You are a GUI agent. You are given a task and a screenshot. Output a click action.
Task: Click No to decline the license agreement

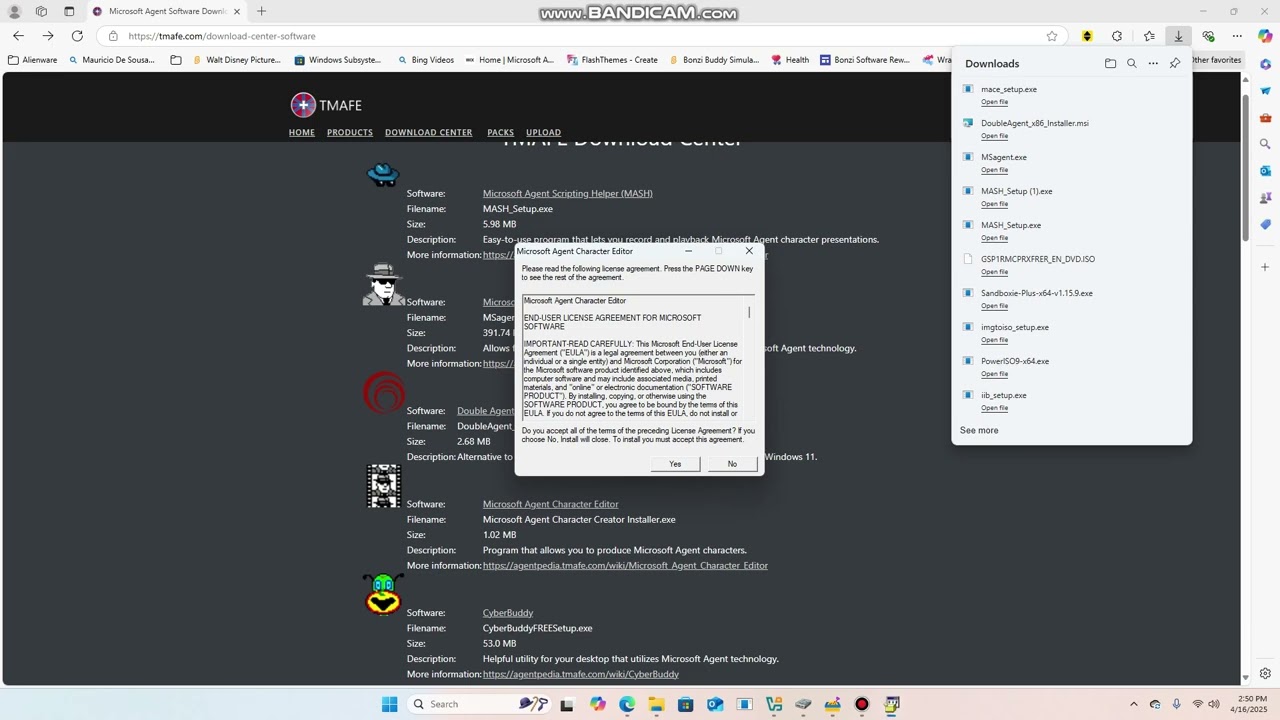coord(732,464)
